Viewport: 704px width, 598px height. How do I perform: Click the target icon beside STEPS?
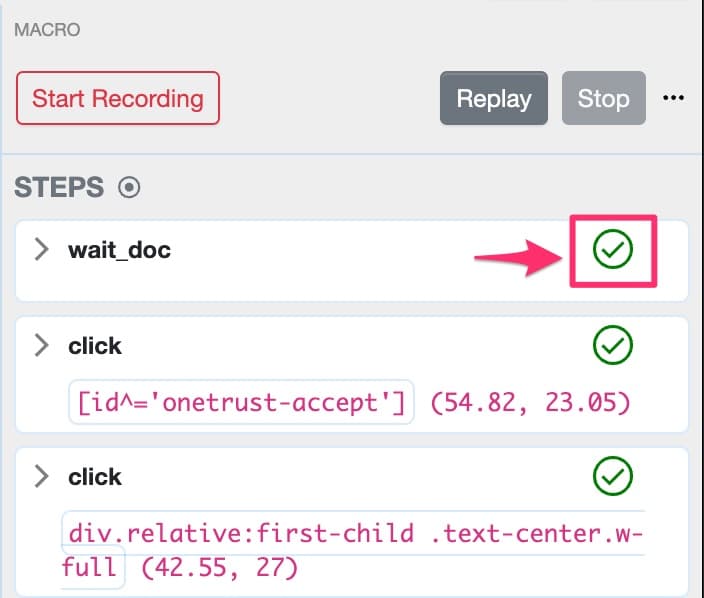[129, 187]
